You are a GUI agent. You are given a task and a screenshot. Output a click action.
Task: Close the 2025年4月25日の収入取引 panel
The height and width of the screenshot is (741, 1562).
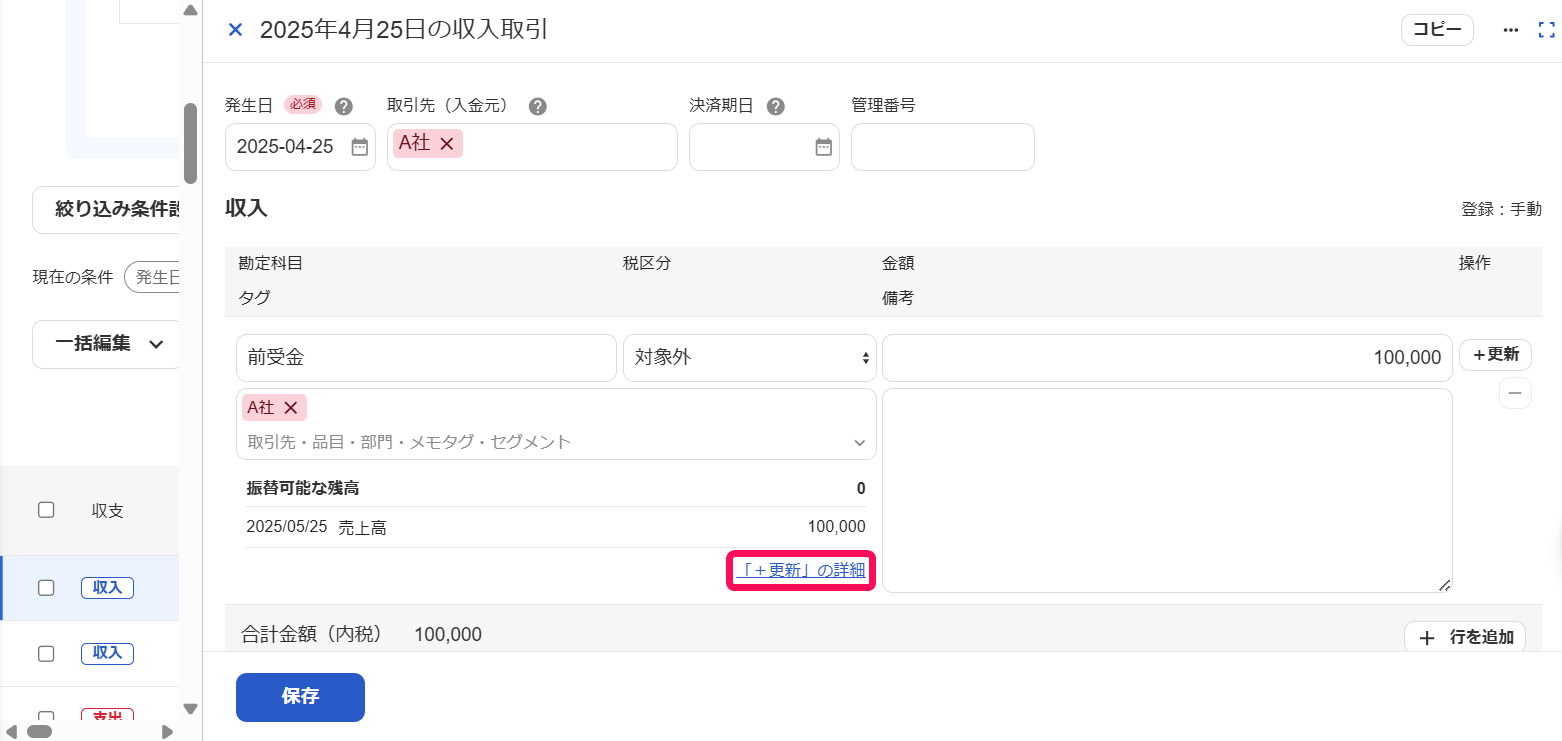(235, 30)
